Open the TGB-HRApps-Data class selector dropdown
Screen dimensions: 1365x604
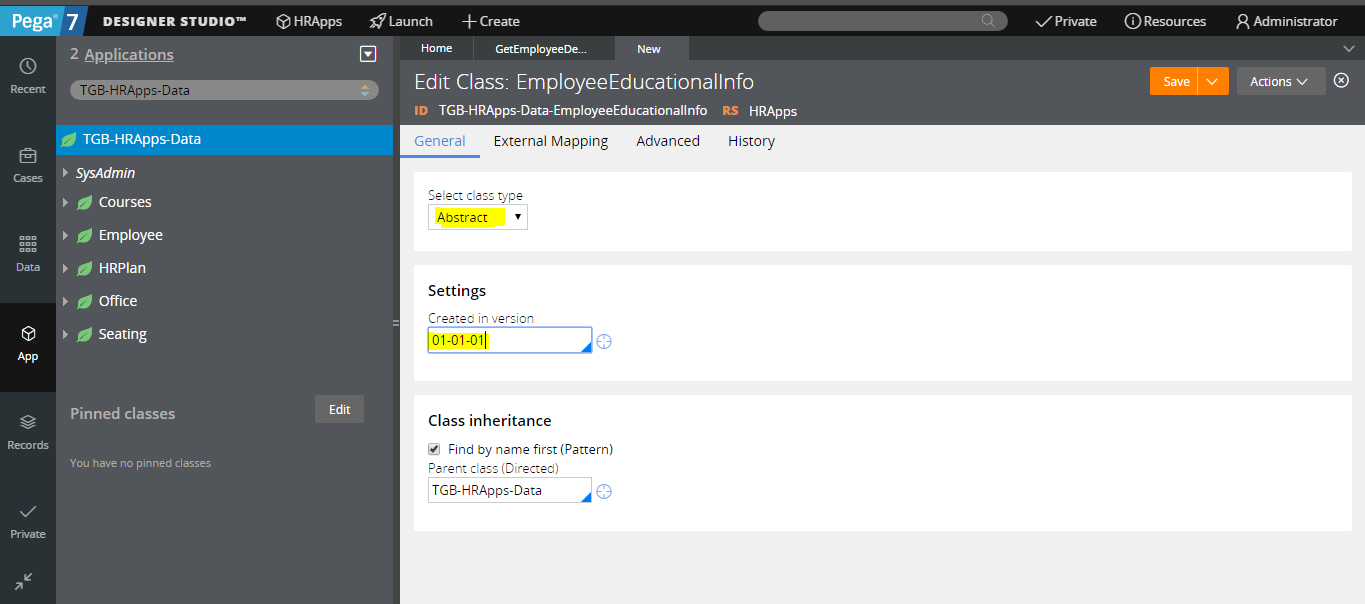(x=224, y=90)
